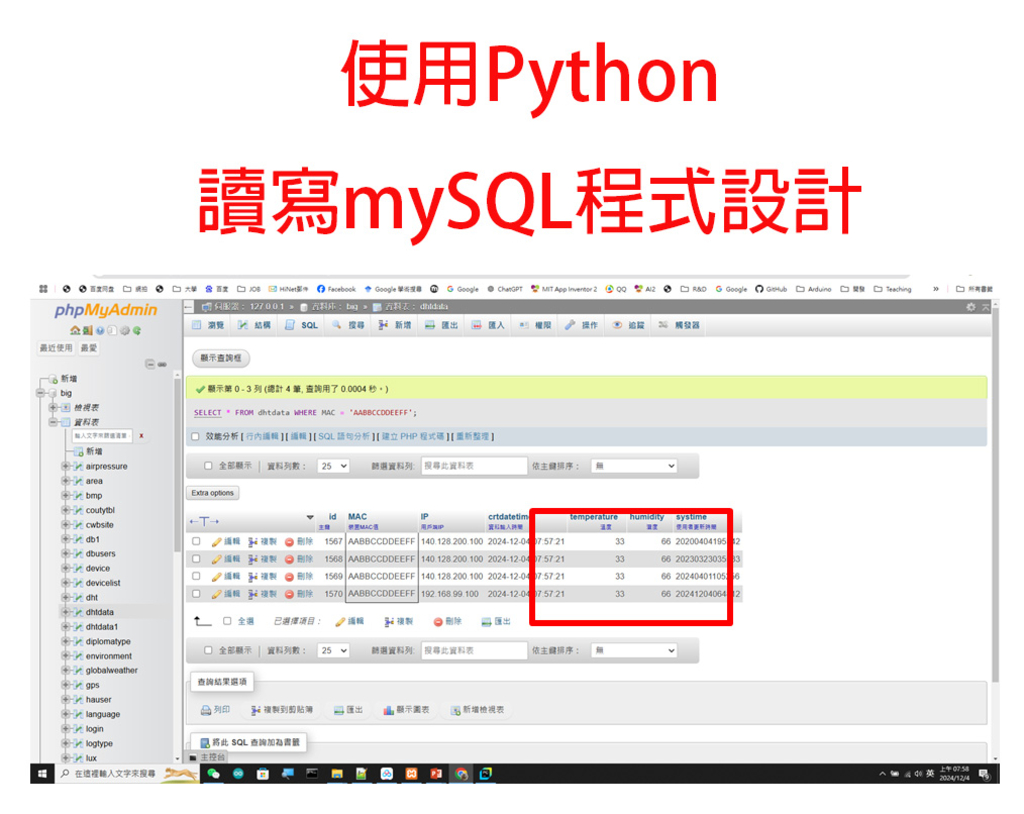Click the phpMyAdmin home icon
This screenshot has height=814, width=1024.
pyautogui.click(x=75, y=331)
